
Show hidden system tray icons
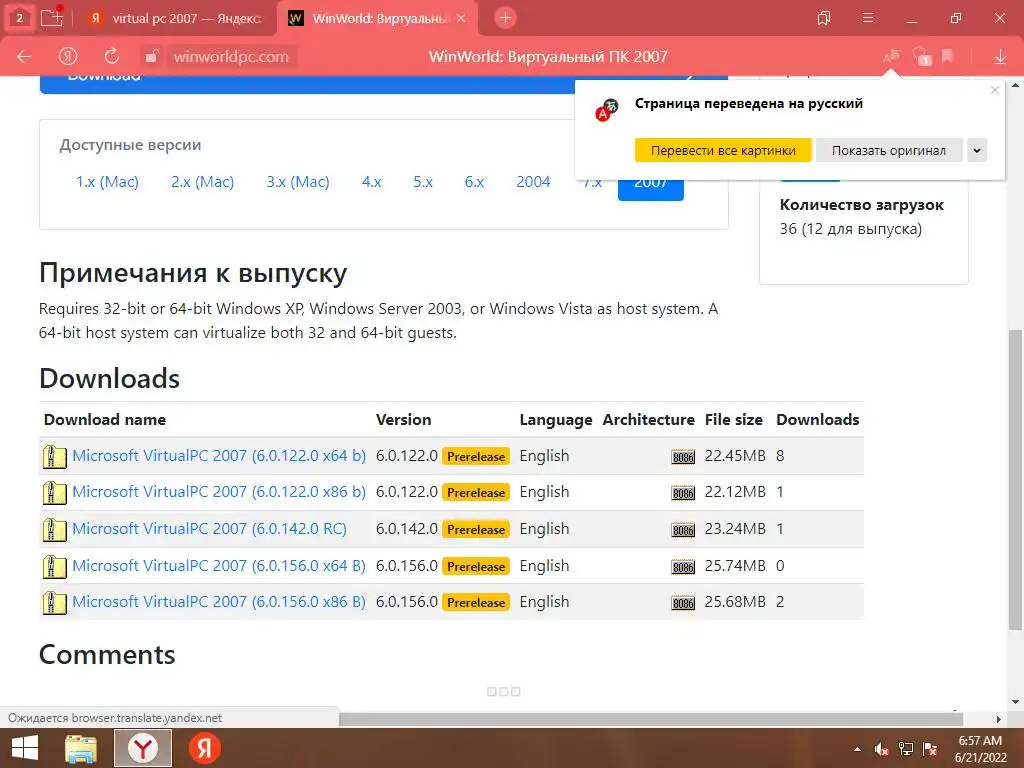tap(857, 749)
